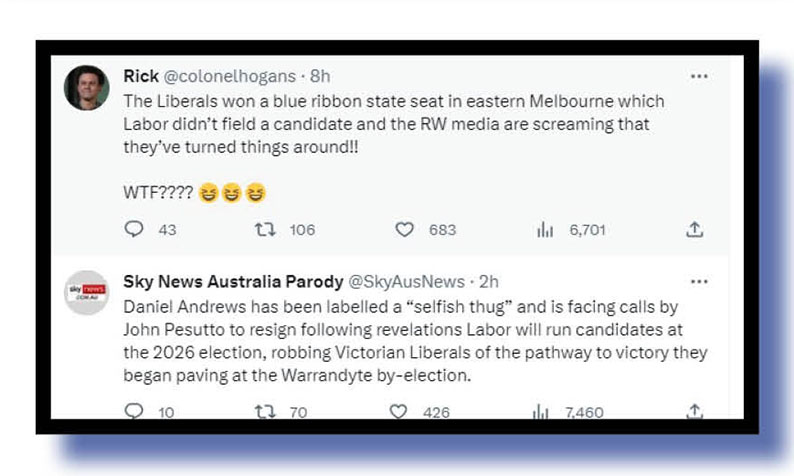Open more options on Rick's tweet
The width and height of the screenshot is (794, 476).
click(699, 77)
